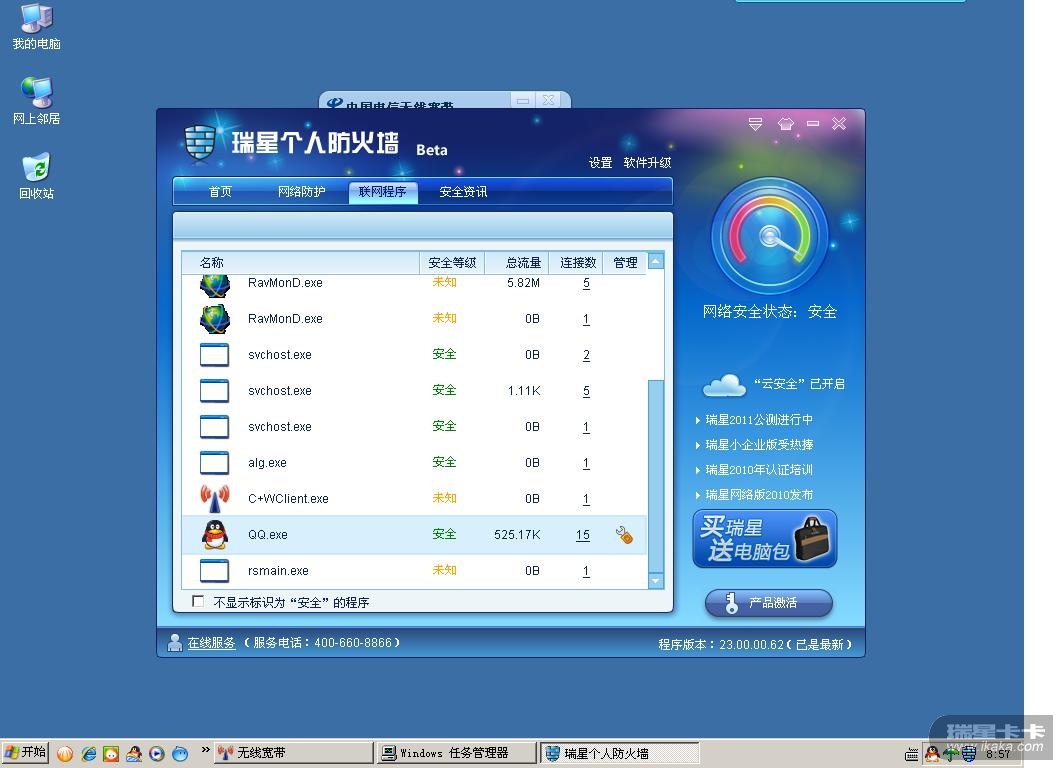Screen dimensions: 1064x768
Task: Click the program list vertical scrollbar thumb
Action: point(656,476)
